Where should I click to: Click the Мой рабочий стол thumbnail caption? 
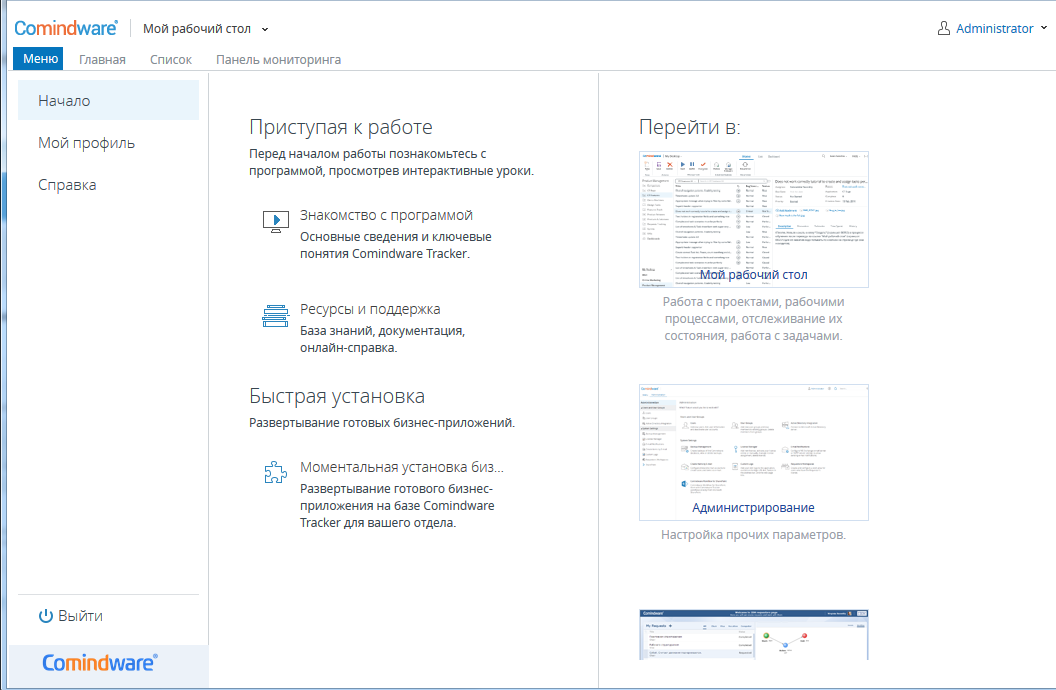(x=754, y=275)
